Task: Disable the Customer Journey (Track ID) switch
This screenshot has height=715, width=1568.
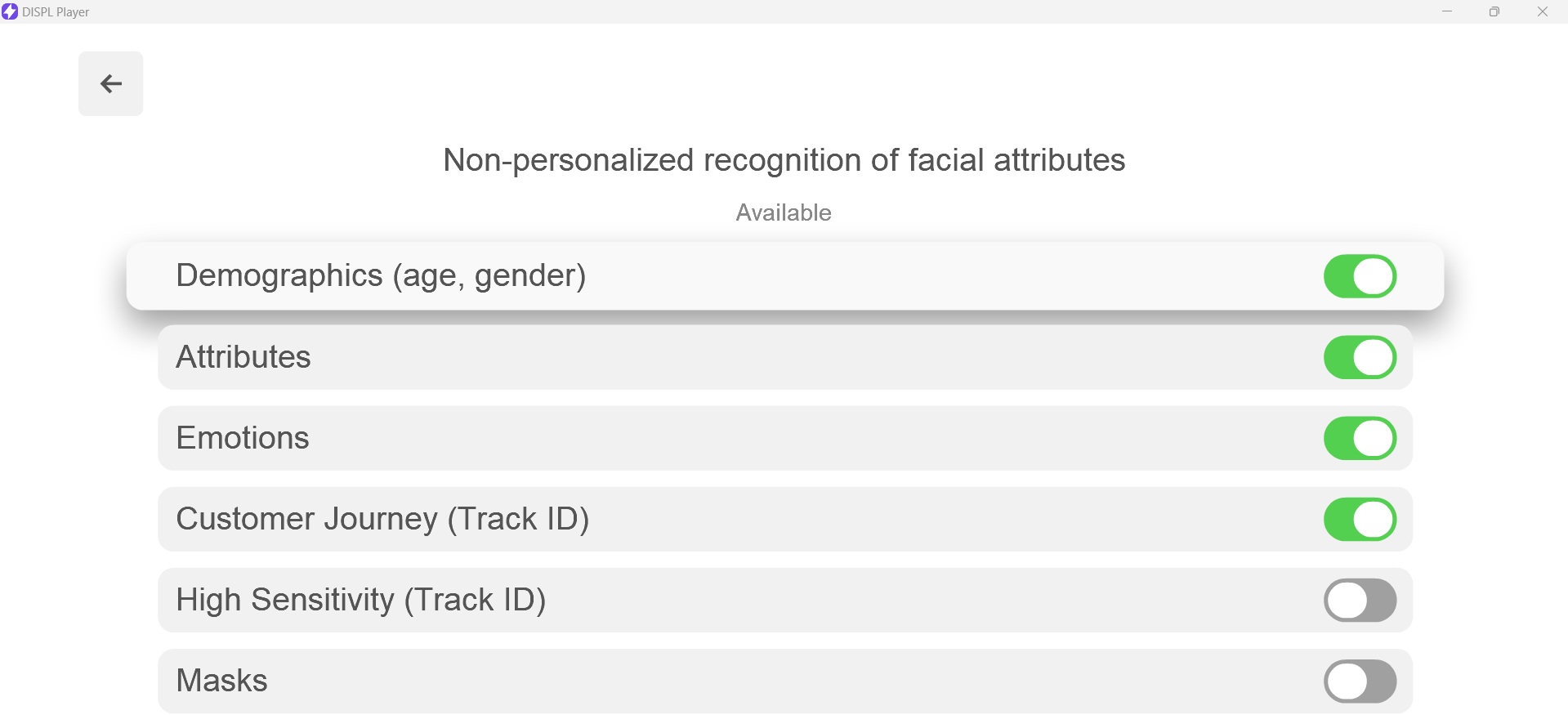Action: pos(1360,519)
